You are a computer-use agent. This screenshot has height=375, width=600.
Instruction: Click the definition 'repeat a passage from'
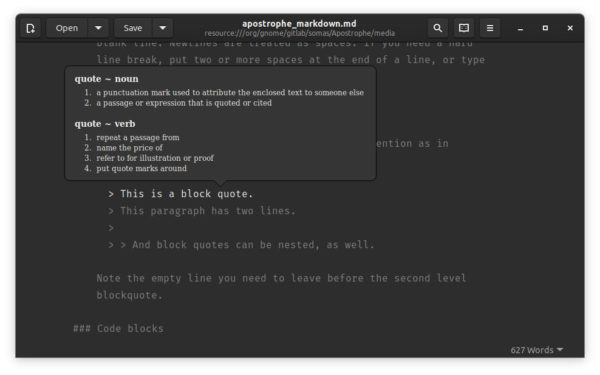(x=138, y=137)
